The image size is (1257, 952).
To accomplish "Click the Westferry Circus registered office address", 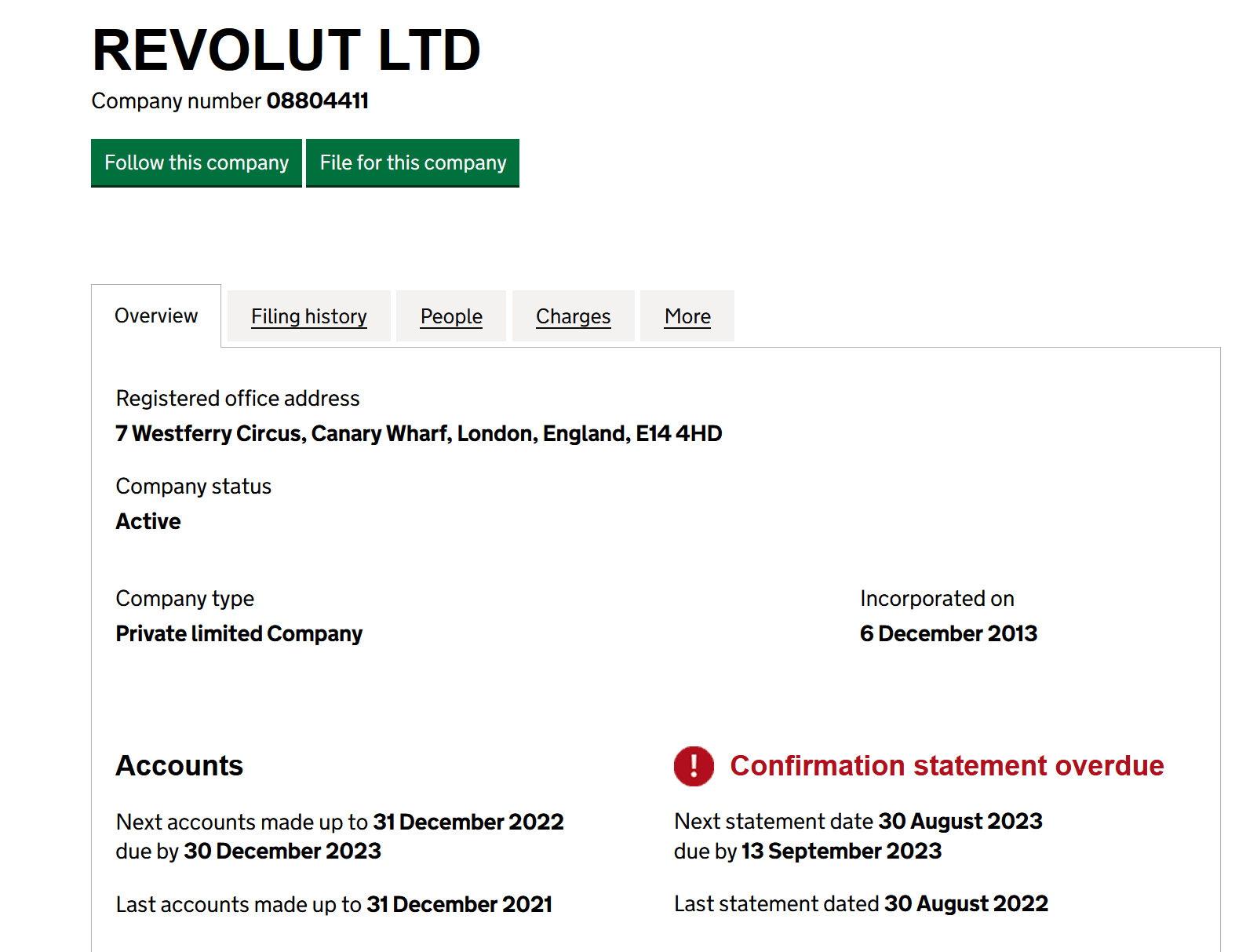I will point(418,433).
